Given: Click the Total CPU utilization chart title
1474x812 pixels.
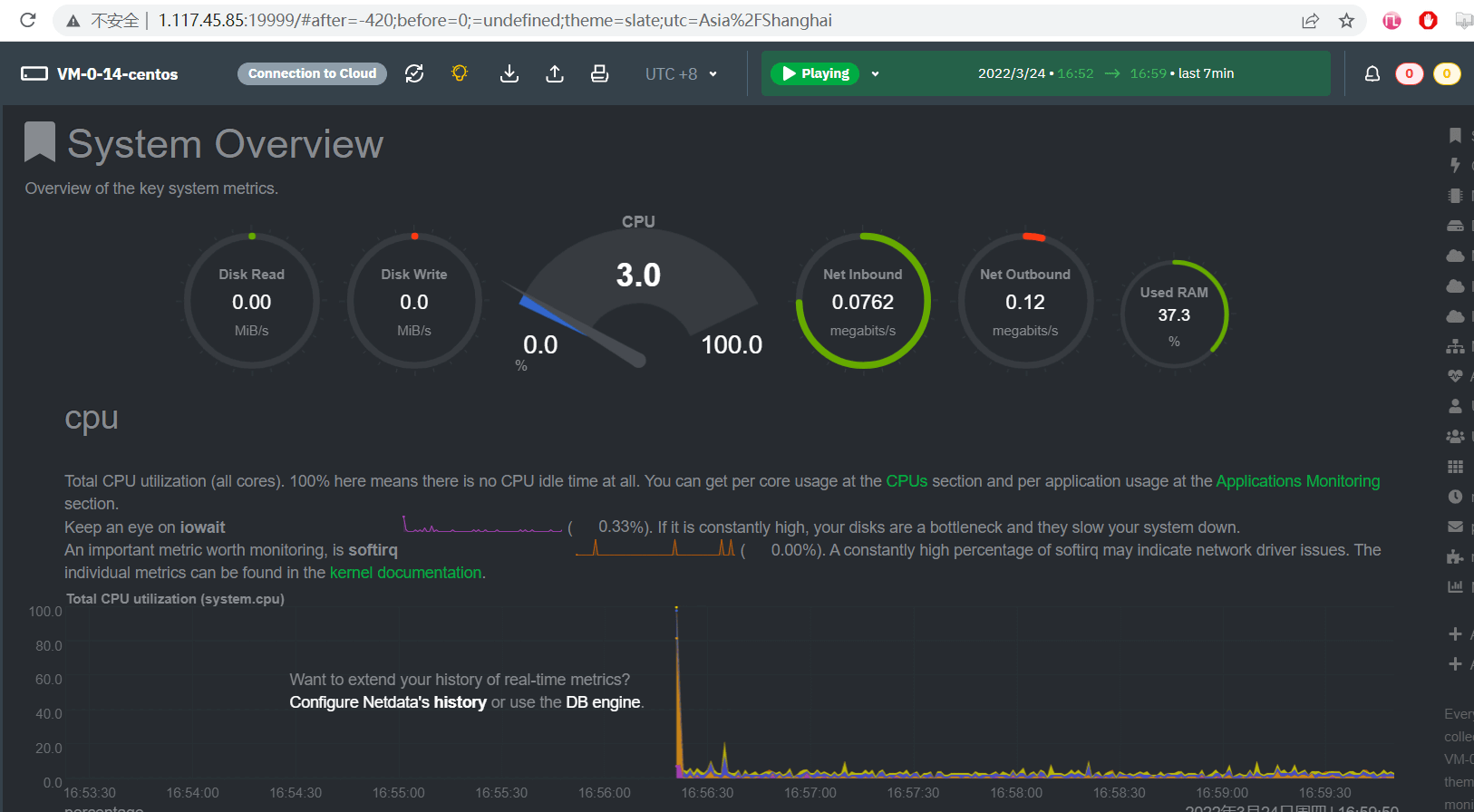Looking at the screenshot, I should pyautogui.click(x=175, y=599).
